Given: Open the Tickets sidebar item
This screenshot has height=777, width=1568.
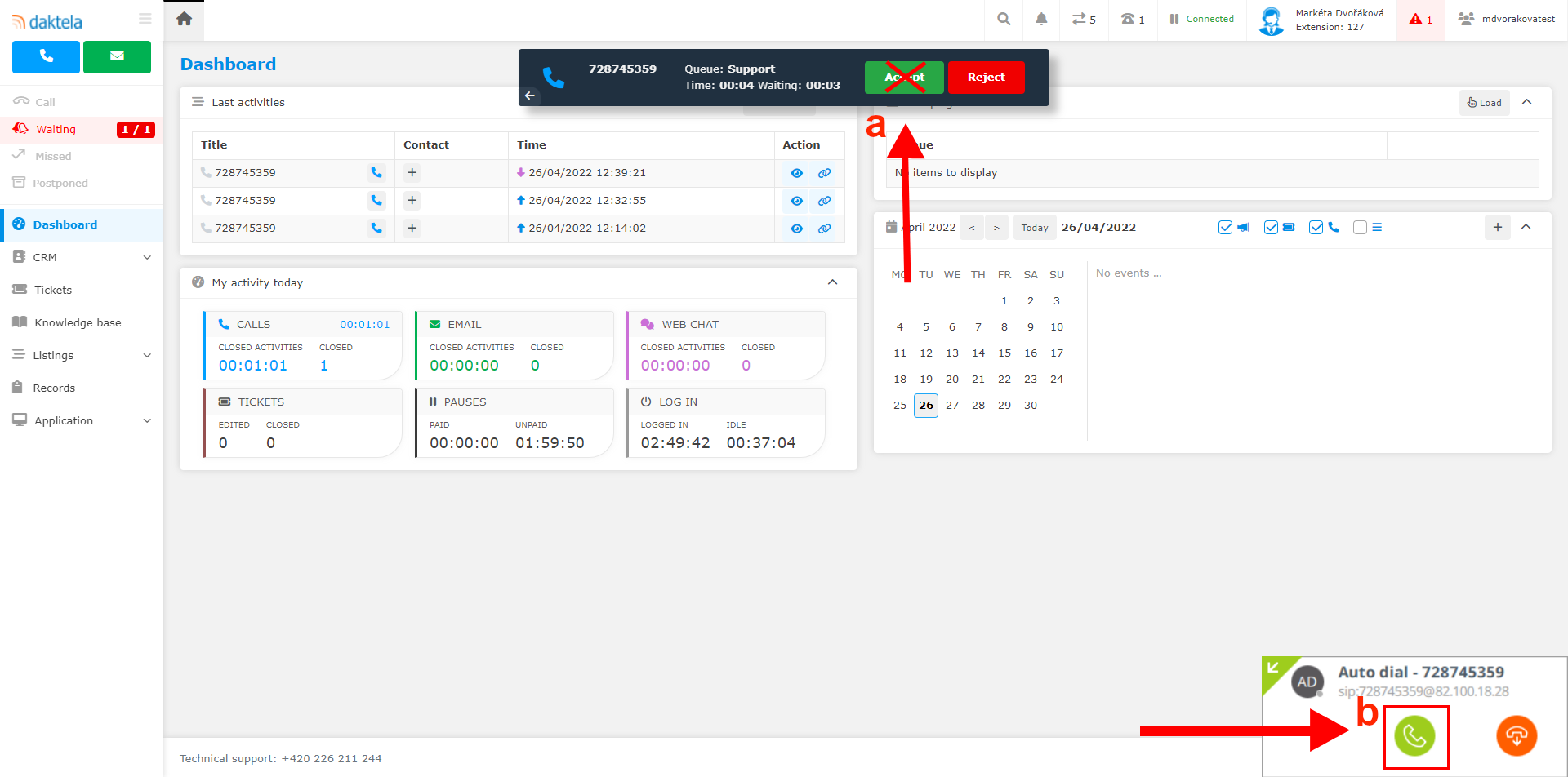Looking at the screenshot, I should point(53,290).
